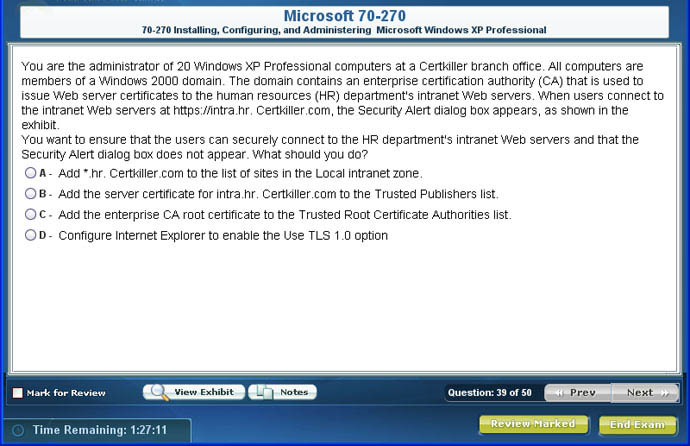Image resolution: width=690 pixels, height=446 pixels.
Task: Select answer option A radio button
Action: click(x=30, y=173)
